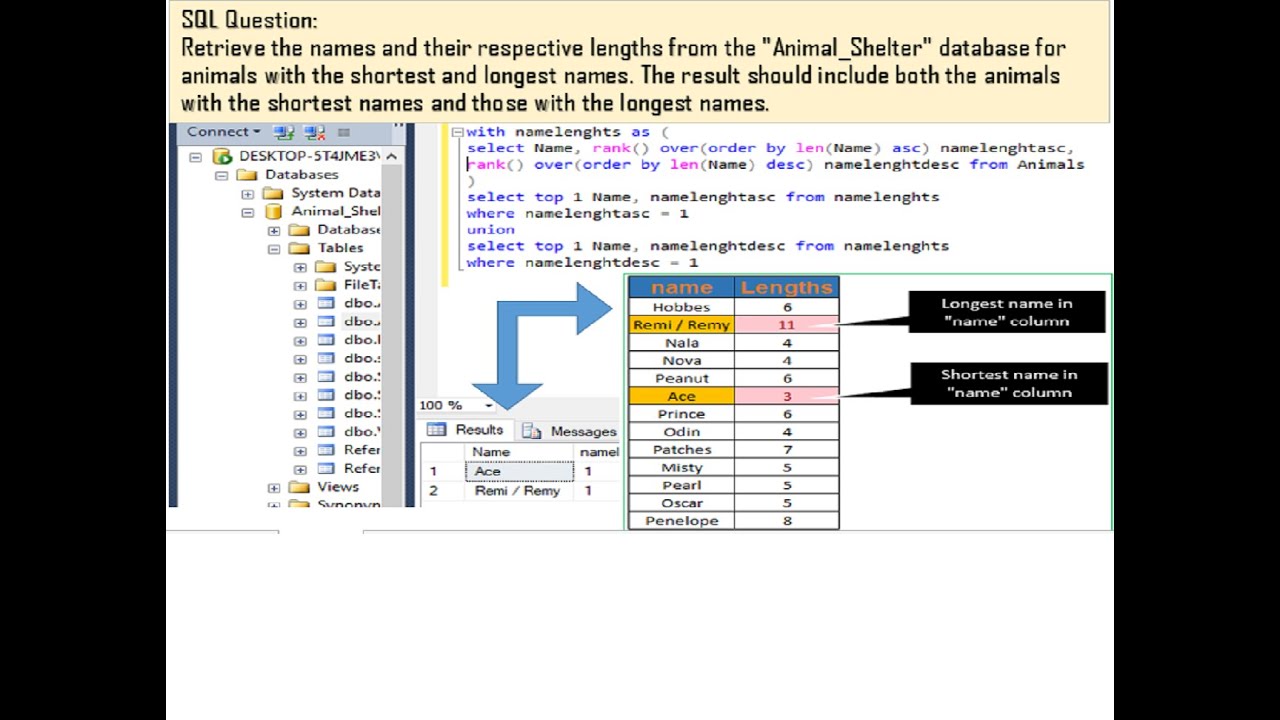Click the 'where namelenghtasc = 1' query line
The image size is (1280, 720).
[x=577, y=213]
